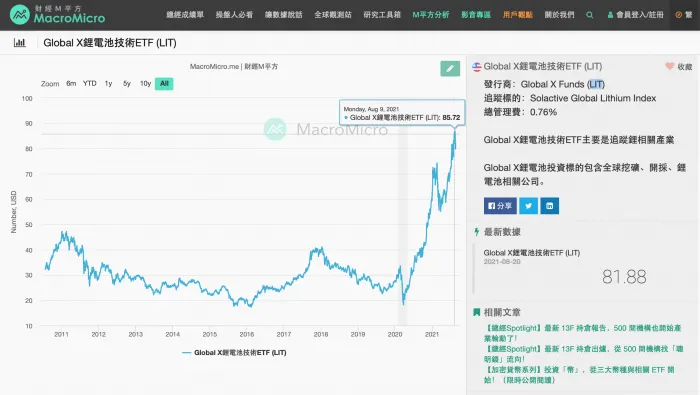Open the MacroMicro logo home link

(x=57, y=15)
